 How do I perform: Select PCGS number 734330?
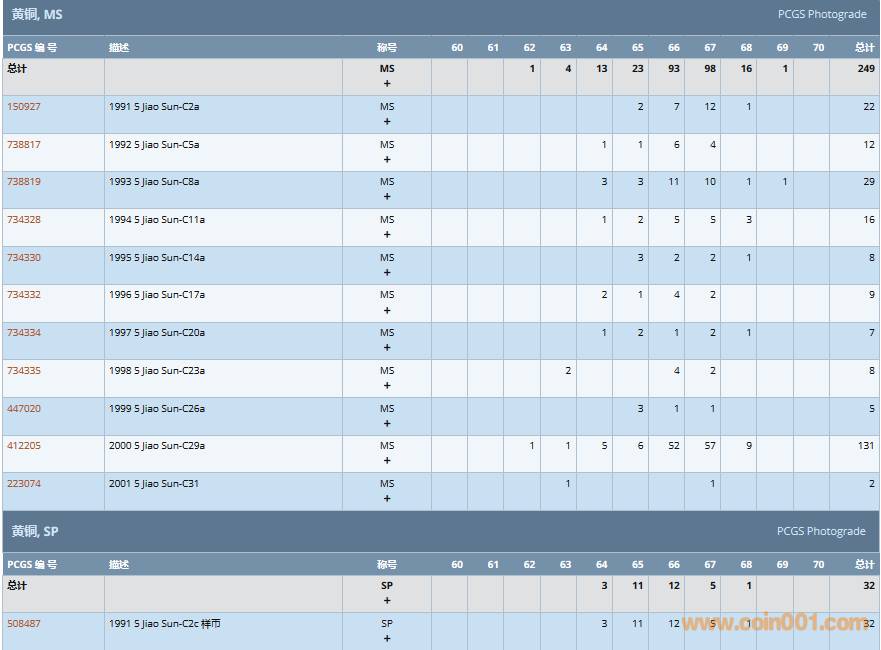point(24,258)
